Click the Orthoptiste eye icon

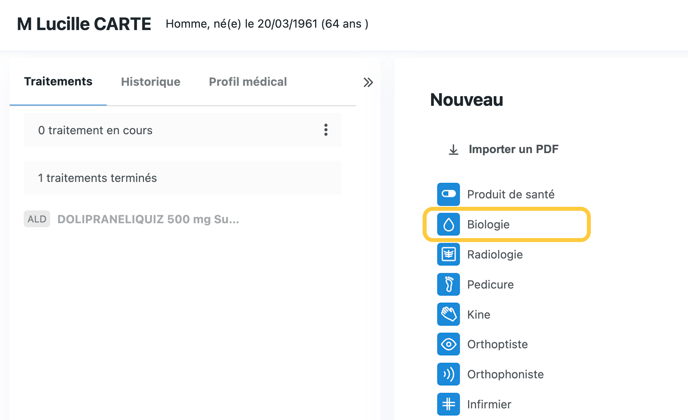(x=448, y=344)
